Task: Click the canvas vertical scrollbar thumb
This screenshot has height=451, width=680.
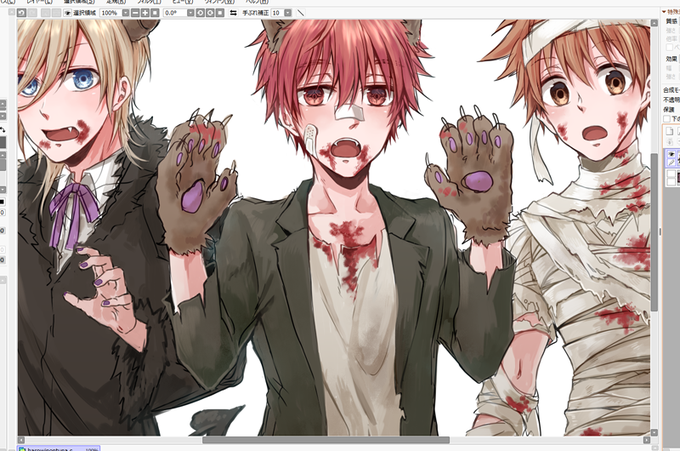Action: tap(654, 232)
